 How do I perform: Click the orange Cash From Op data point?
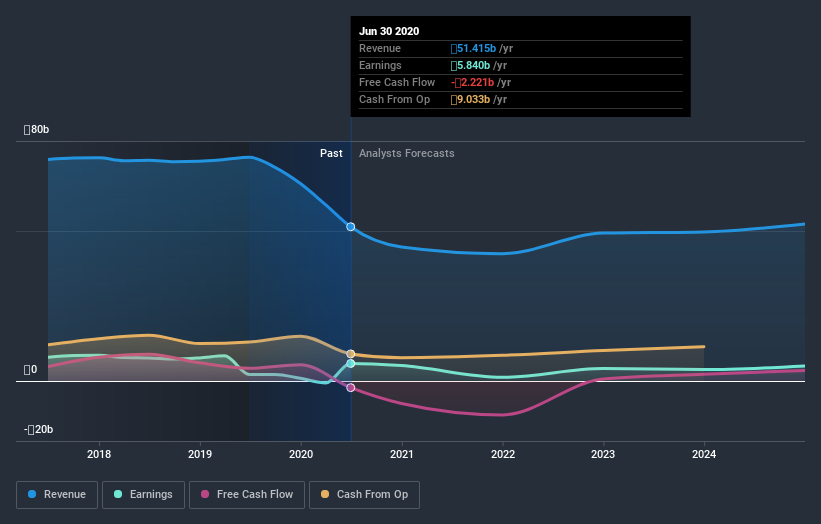pyautogui.click(x=351, y=354)
